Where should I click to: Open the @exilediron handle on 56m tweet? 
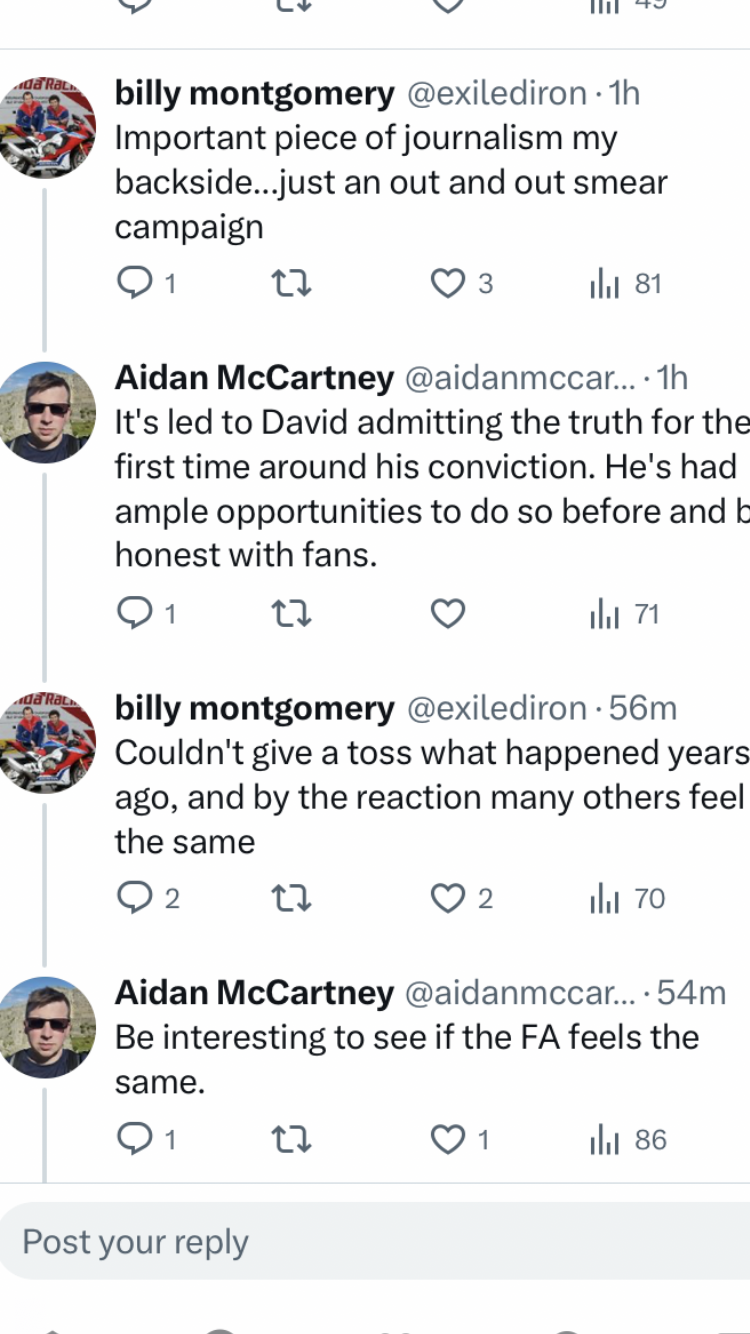497,708
